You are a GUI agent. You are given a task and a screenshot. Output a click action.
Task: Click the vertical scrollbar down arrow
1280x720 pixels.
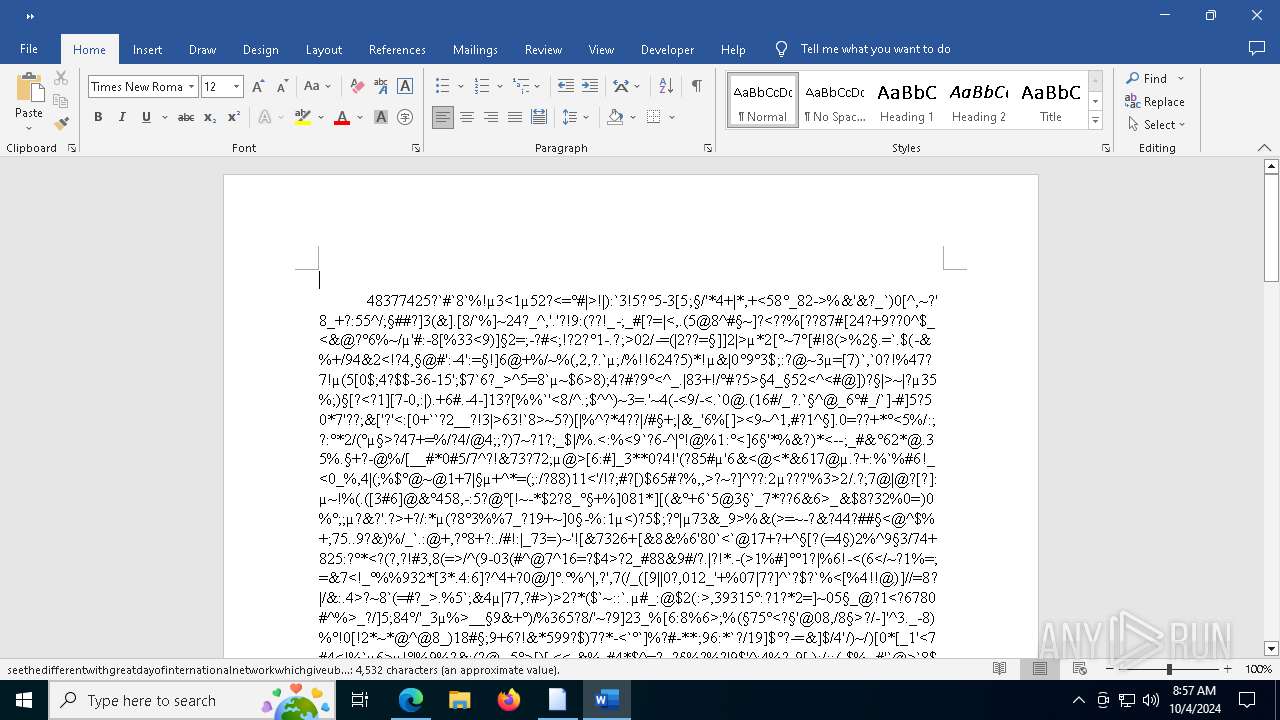(1271, 649)
